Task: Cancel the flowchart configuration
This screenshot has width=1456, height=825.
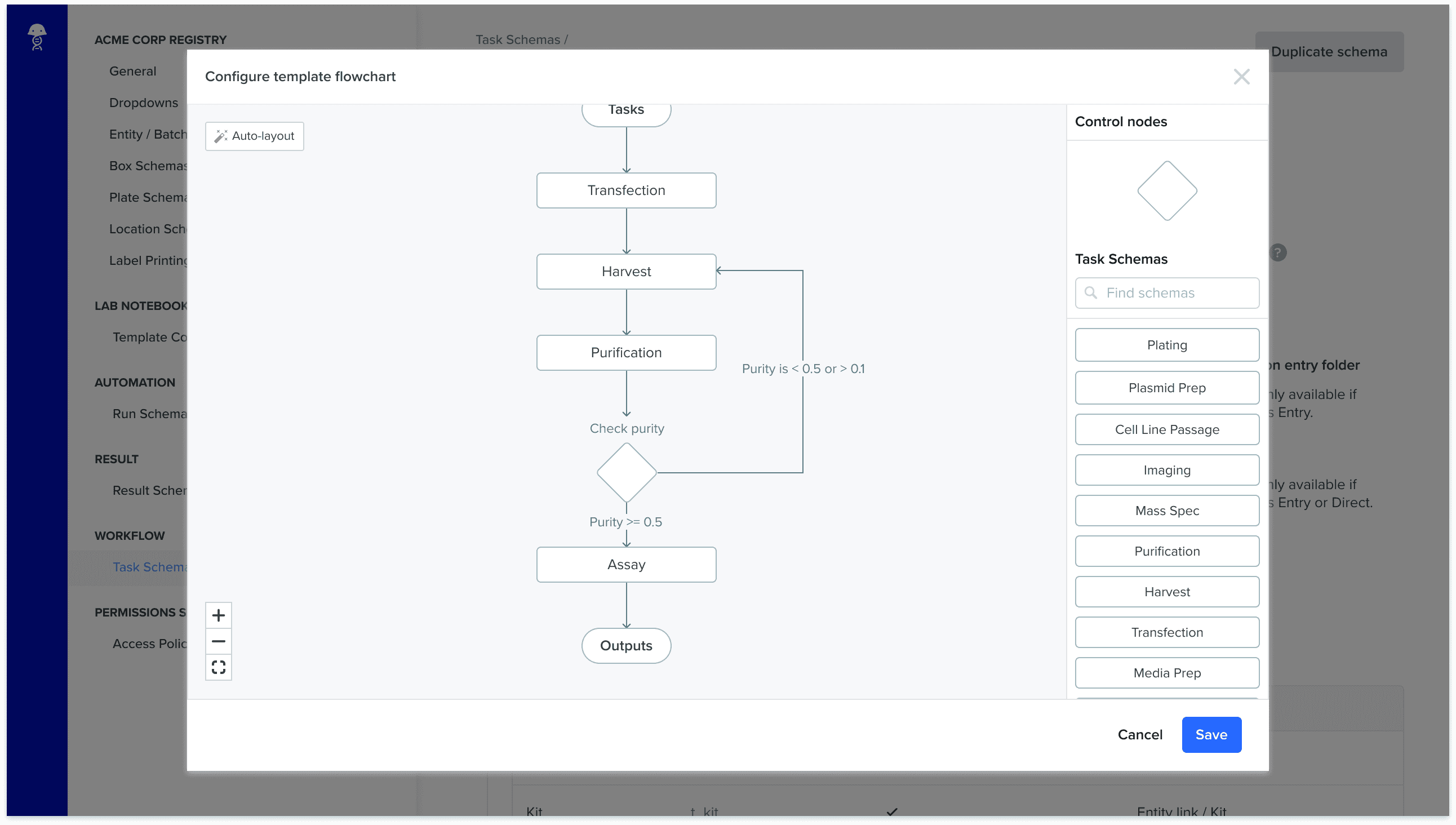Action: click(1139, 734)
